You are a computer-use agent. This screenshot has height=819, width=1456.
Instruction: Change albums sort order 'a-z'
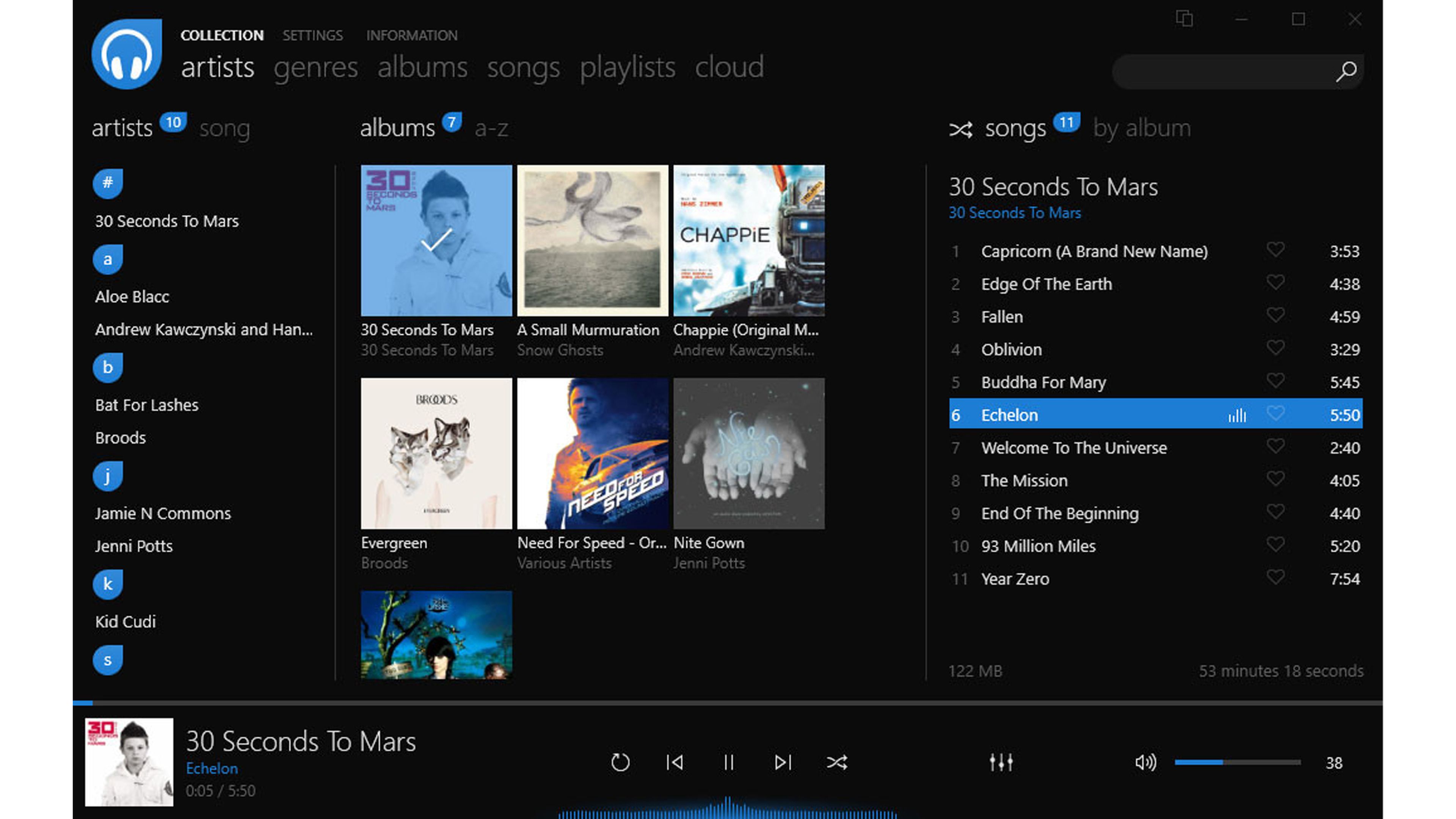491,129
